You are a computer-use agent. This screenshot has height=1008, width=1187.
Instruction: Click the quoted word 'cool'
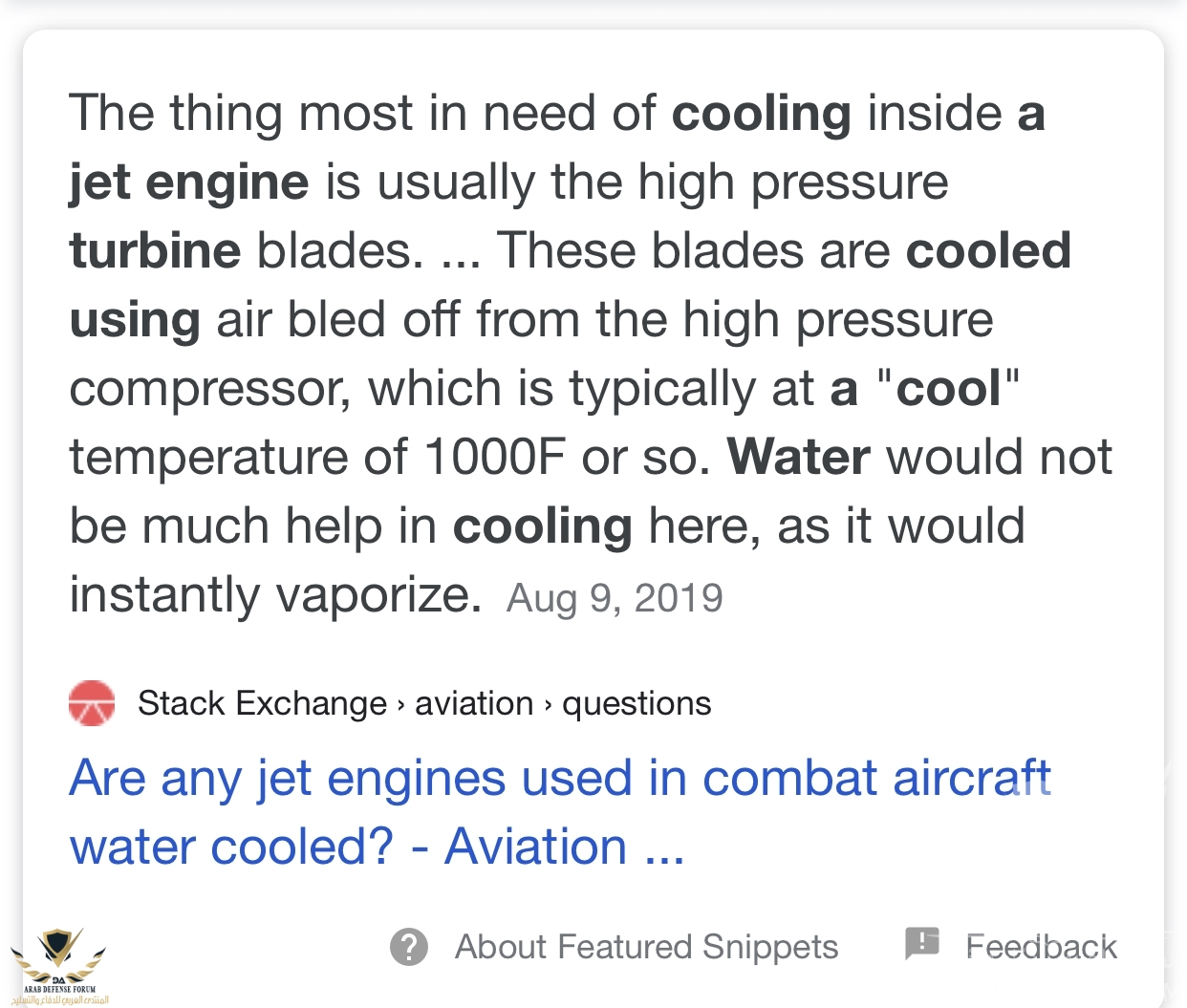point(948,389)
